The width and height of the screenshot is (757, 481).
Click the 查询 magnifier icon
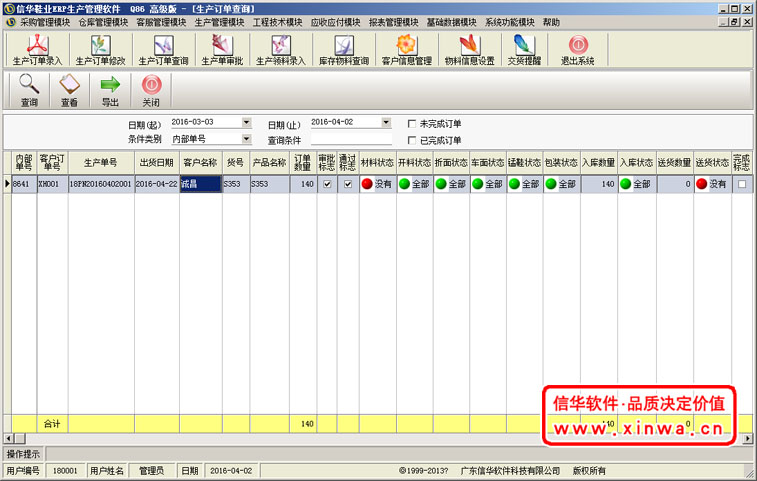point(29,90)
